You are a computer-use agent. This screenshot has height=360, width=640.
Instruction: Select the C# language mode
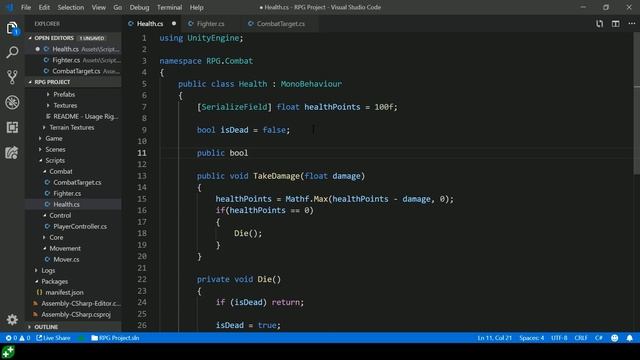(x=598, y=338)
